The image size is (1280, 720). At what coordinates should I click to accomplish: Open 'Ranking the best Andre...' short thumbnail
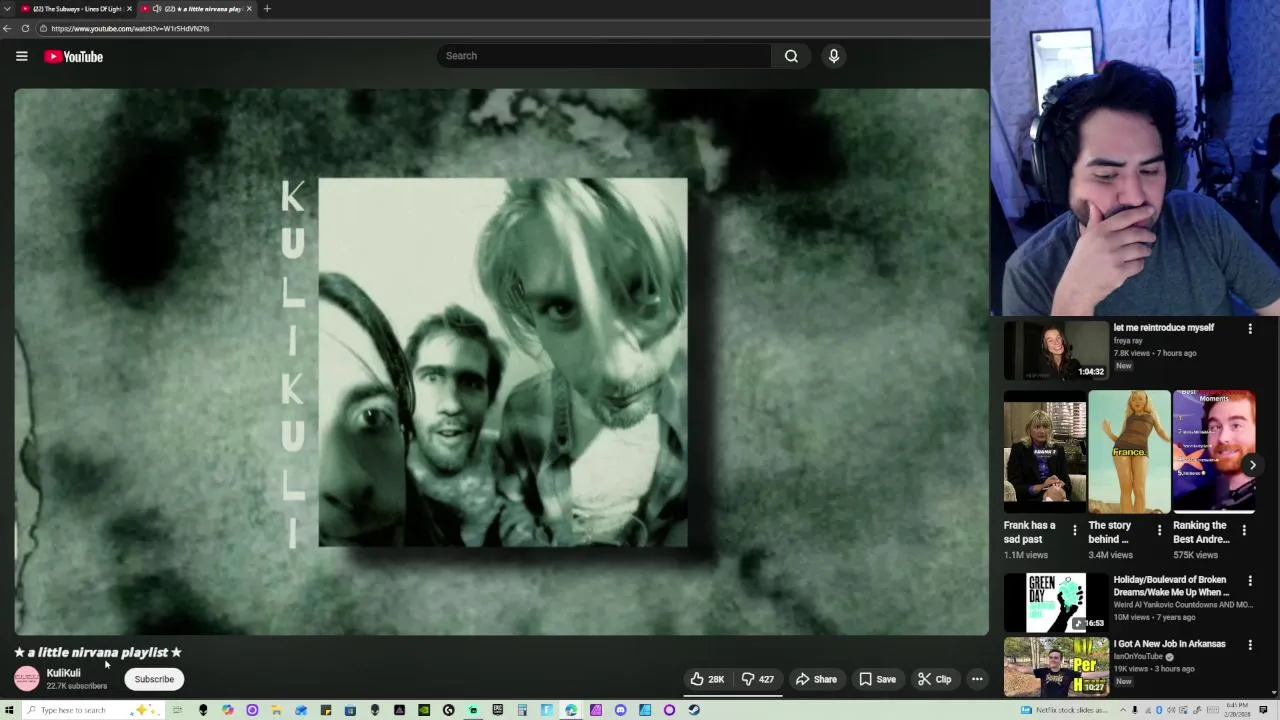pos(1214,451)
